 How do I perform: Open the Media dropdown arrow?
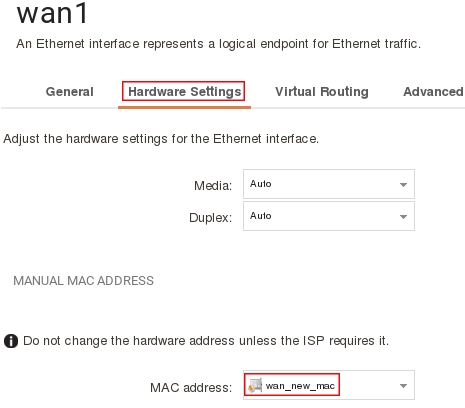(403, 185)
